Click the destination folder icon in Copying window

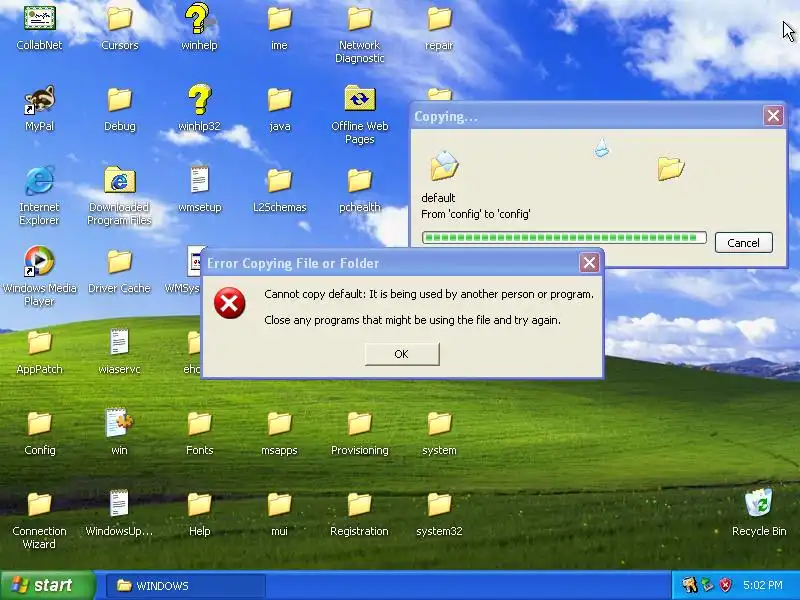670,168
